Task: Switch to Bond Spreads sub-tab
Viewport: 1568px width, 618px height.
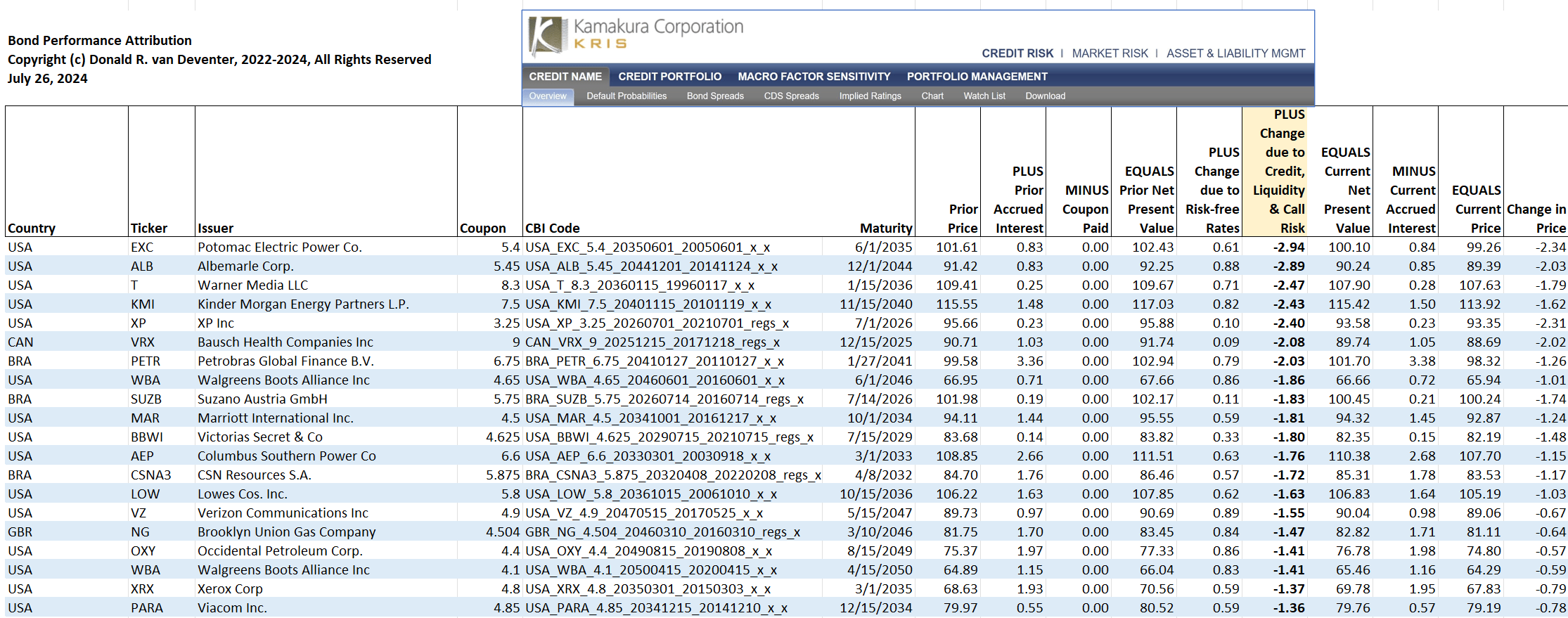Action: point(715,96)
